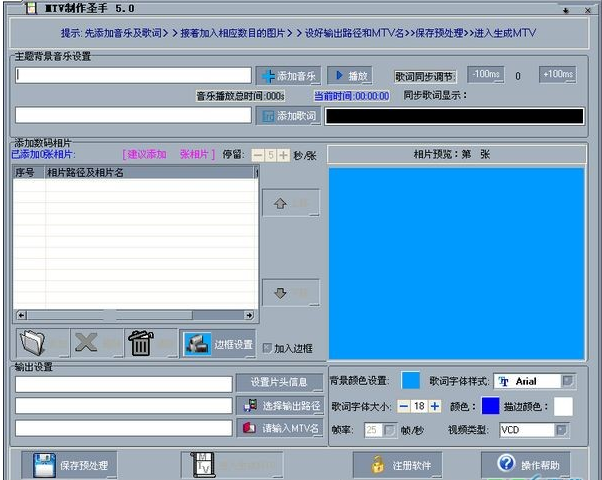Open the blue lyric 颜色 color swatch
This screenshot has width=602, height=480.
coord(490,406)
